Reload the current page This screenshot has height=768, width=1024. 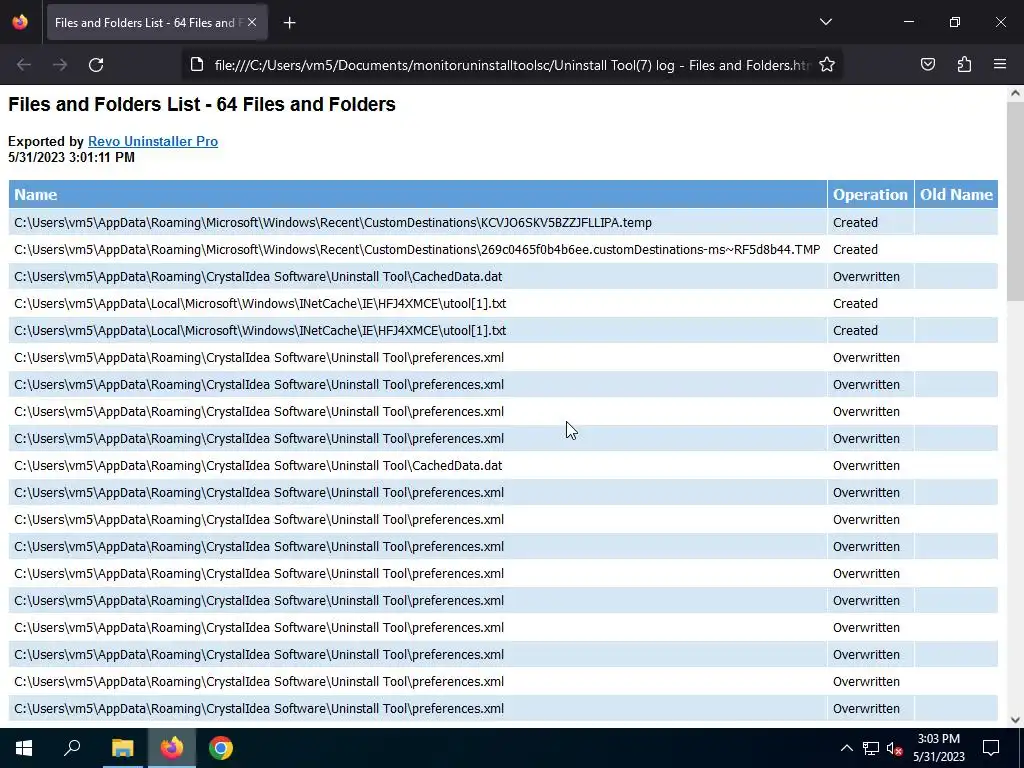click(96, 65)
